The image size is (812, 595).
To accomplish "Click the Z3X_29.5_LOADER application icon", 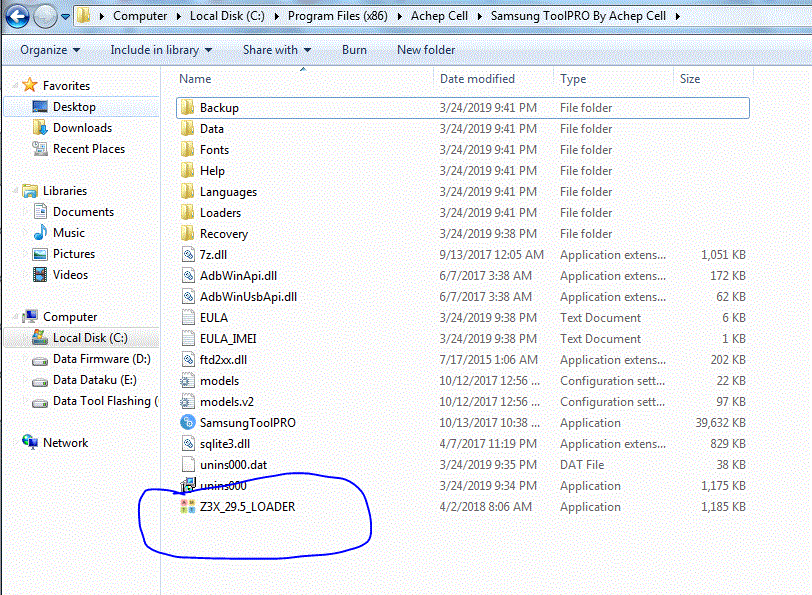I will click(187, 506).
